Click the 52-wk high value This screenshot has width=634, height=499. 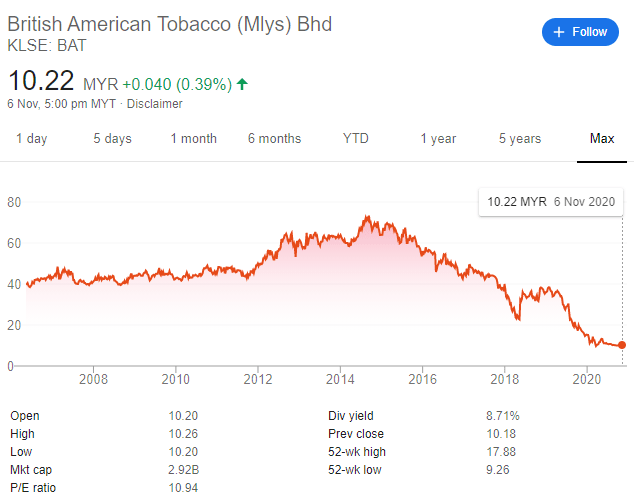tap(500, 450)
